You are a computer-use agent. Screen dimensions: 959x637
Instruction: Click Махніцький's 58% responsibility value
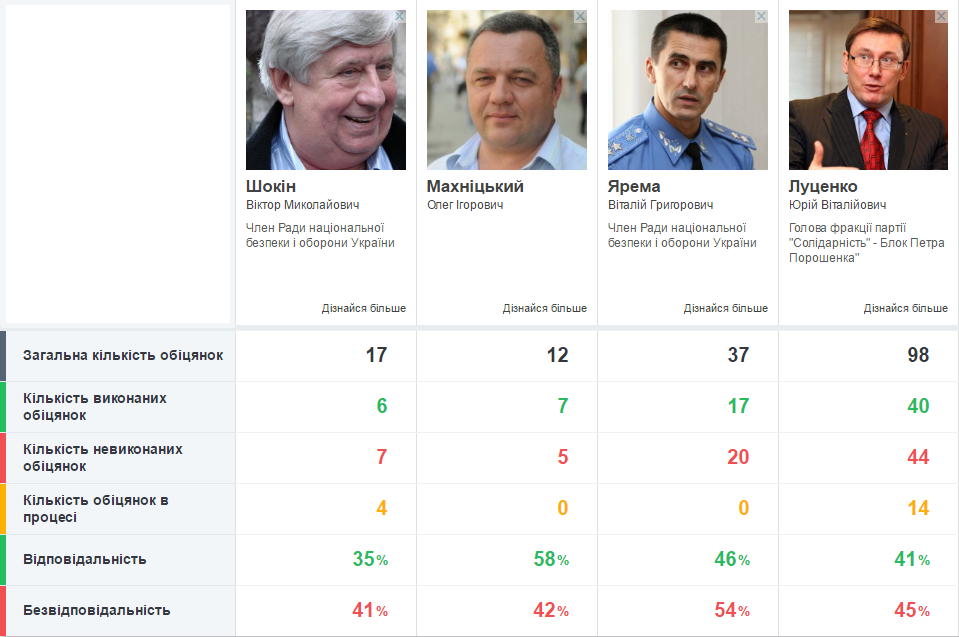coord(551,559)
